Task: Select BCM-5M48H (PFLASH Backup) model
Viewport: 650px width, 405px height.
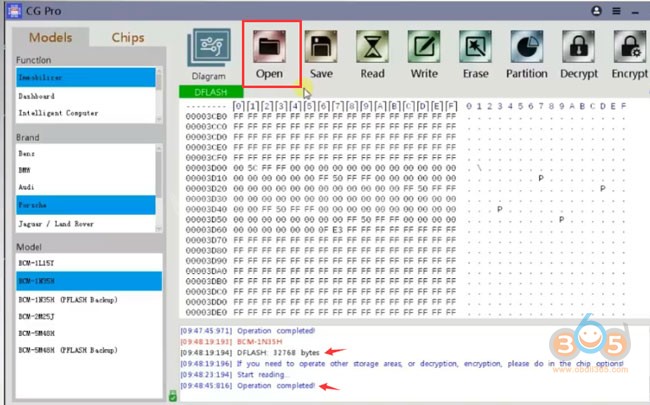Action: coord(89,350)
